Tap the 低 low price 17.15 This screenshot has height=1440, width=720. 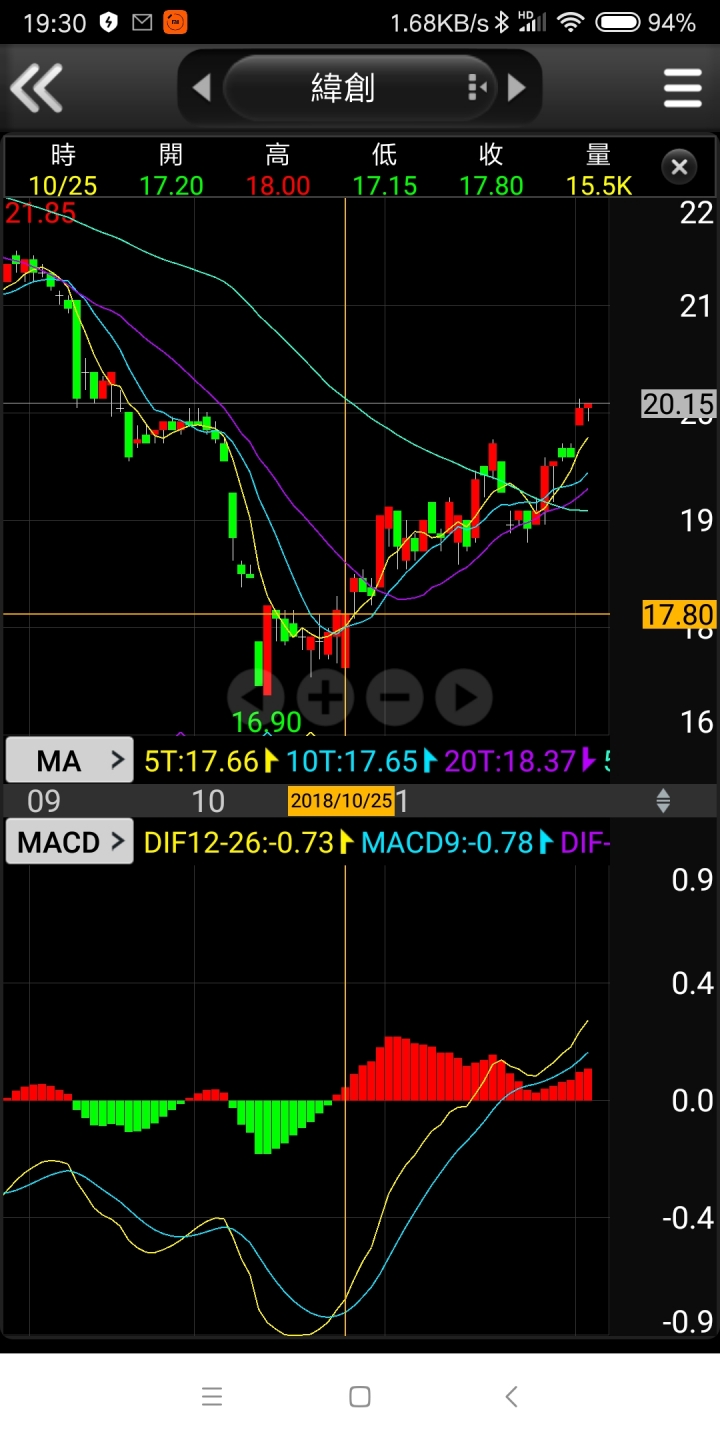pos(385,185)
